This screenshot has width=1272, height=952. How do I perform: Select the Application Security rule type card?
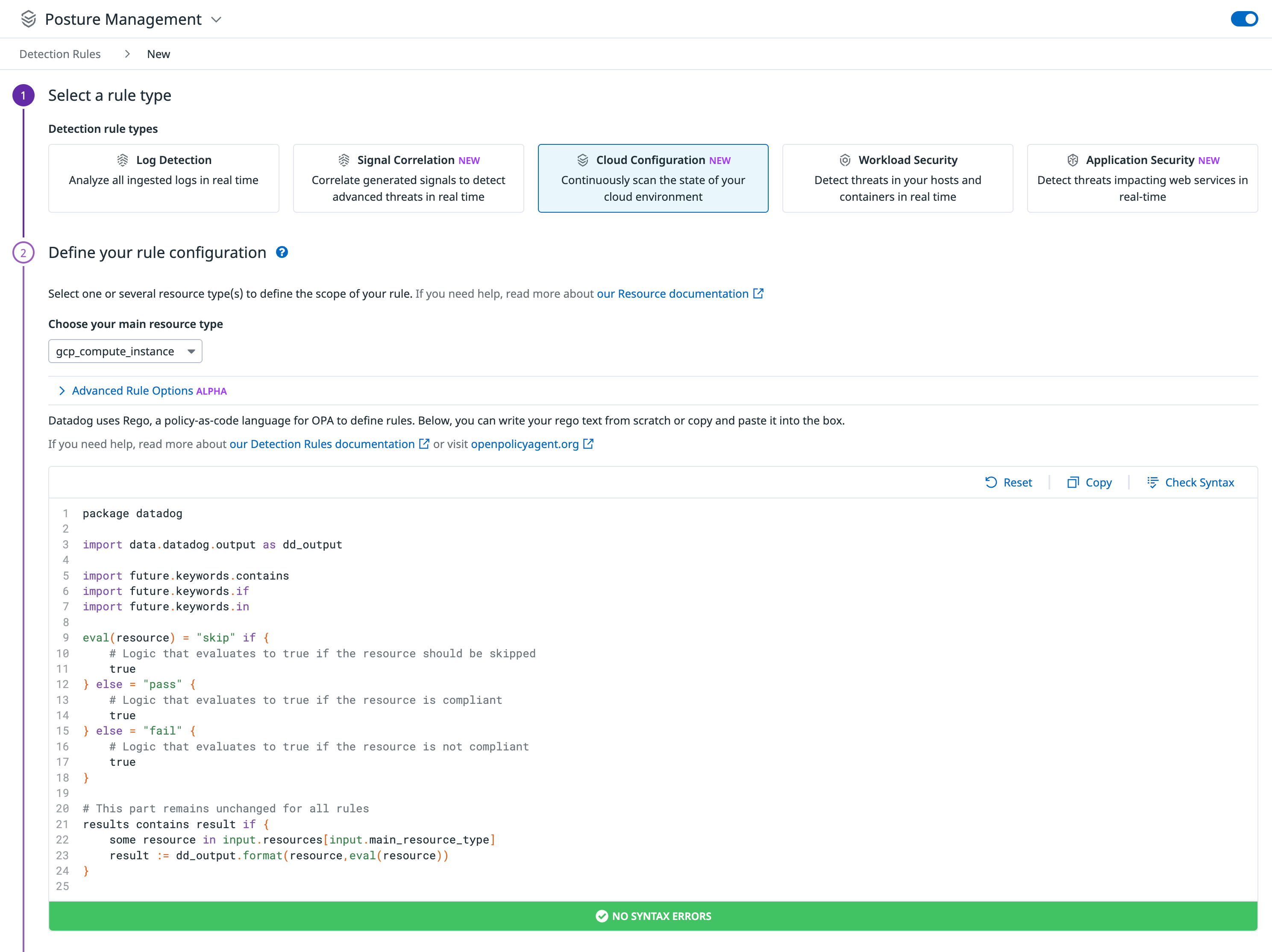[x=1142, y=178]
